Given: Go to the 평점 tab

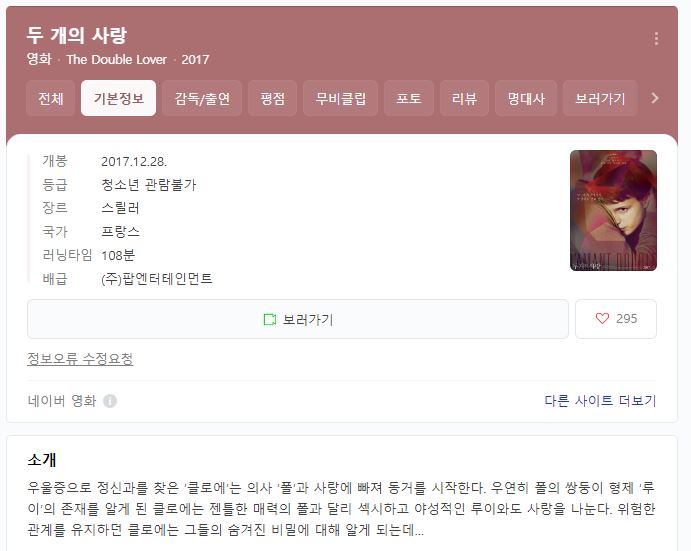Looking at the screenshot, I should tap(272, 98).
